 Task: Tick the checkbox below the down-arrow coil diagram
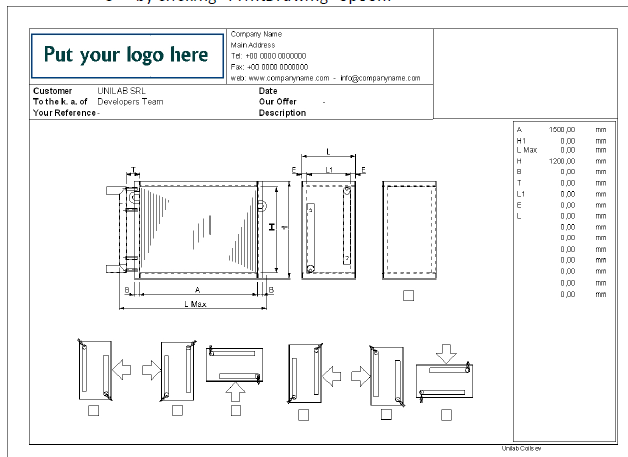pyautogui.click(x=446, y=413)
